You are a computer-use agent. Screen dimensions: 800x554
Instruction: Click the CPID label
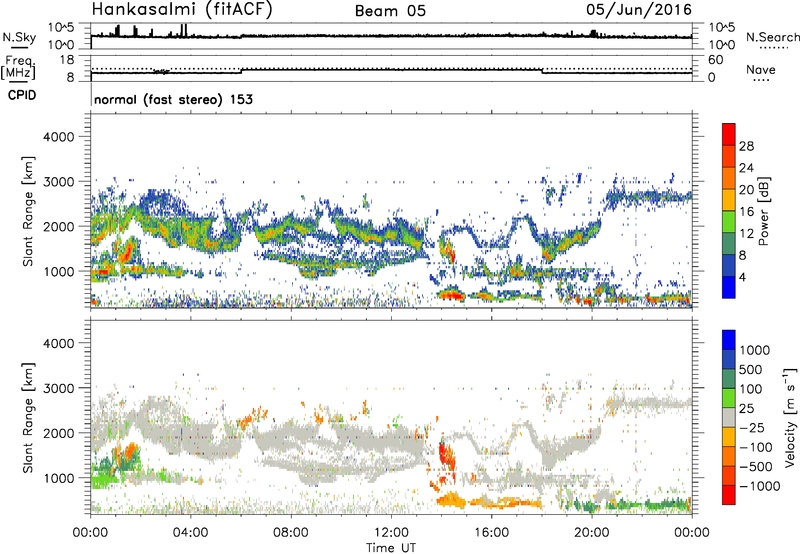(22, 95)
